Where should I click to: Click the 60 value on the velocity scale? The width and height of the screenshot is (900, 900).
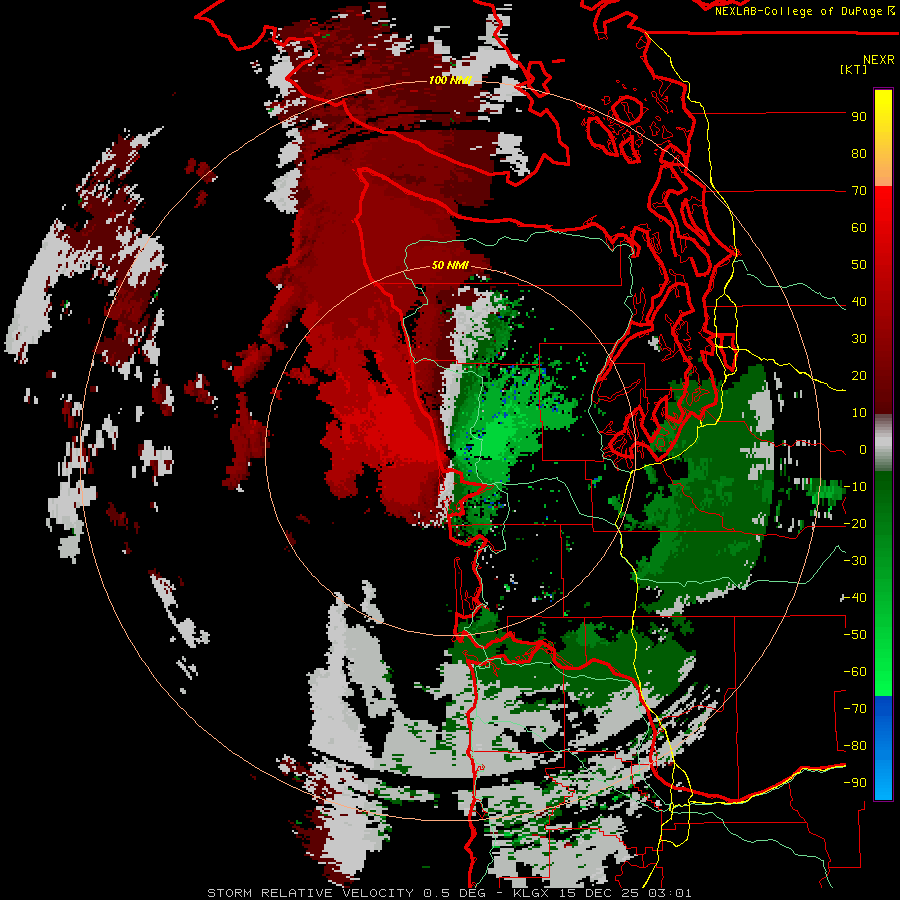coord(859,228)
